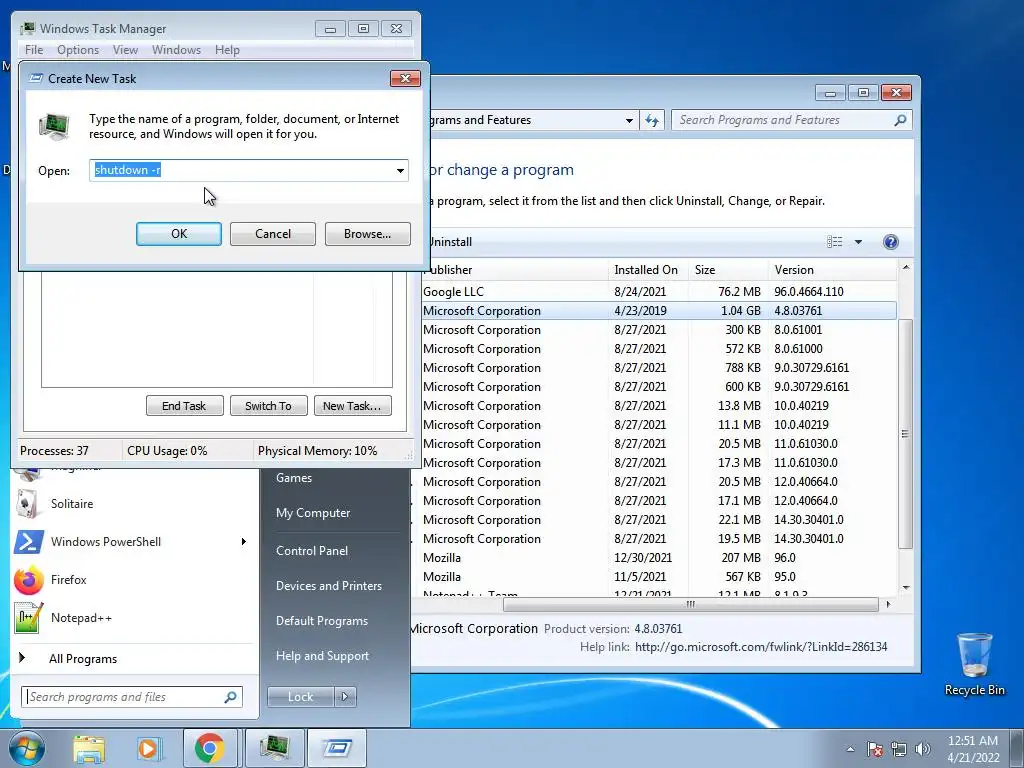Switch to Task Manager taskbar button
Image resolution: width=1024 pixels, height=768 pixels.
click(274, 748)
